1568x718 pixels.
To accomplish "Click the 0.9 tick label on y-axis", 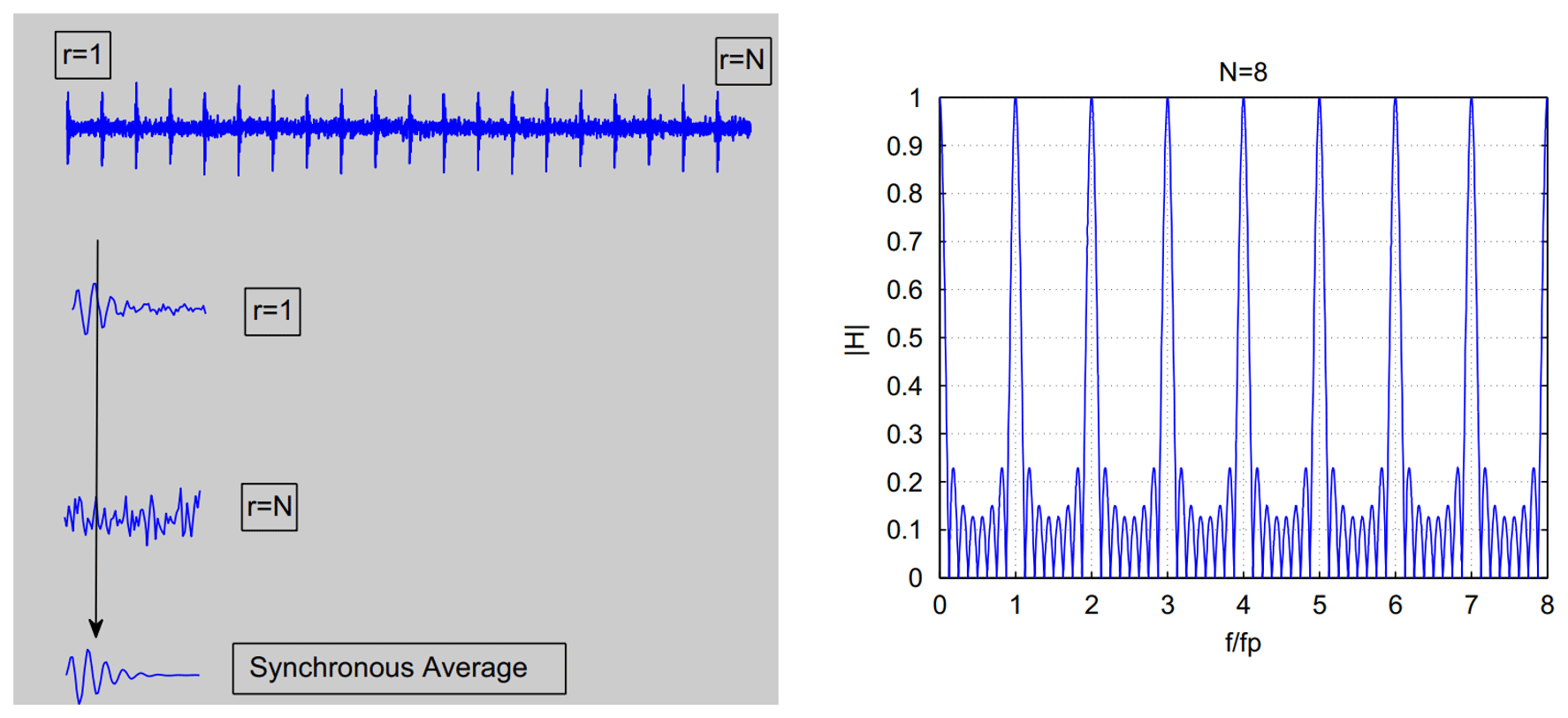I will pos(904,146).
